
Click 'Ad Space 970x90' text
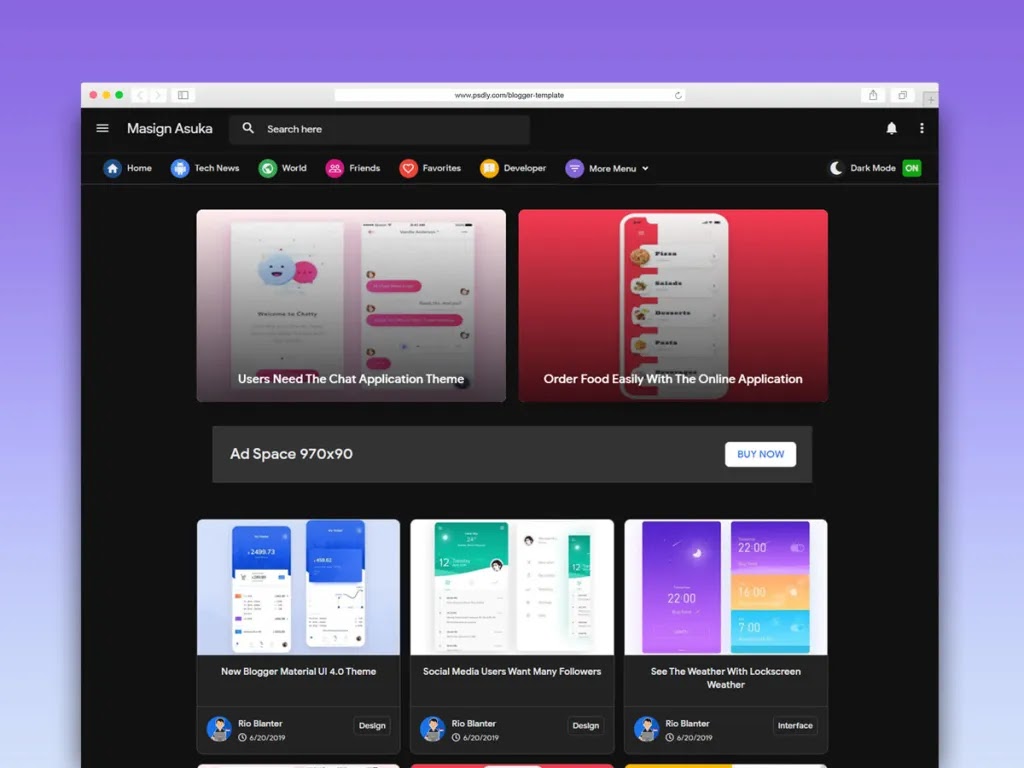[291, 454]
